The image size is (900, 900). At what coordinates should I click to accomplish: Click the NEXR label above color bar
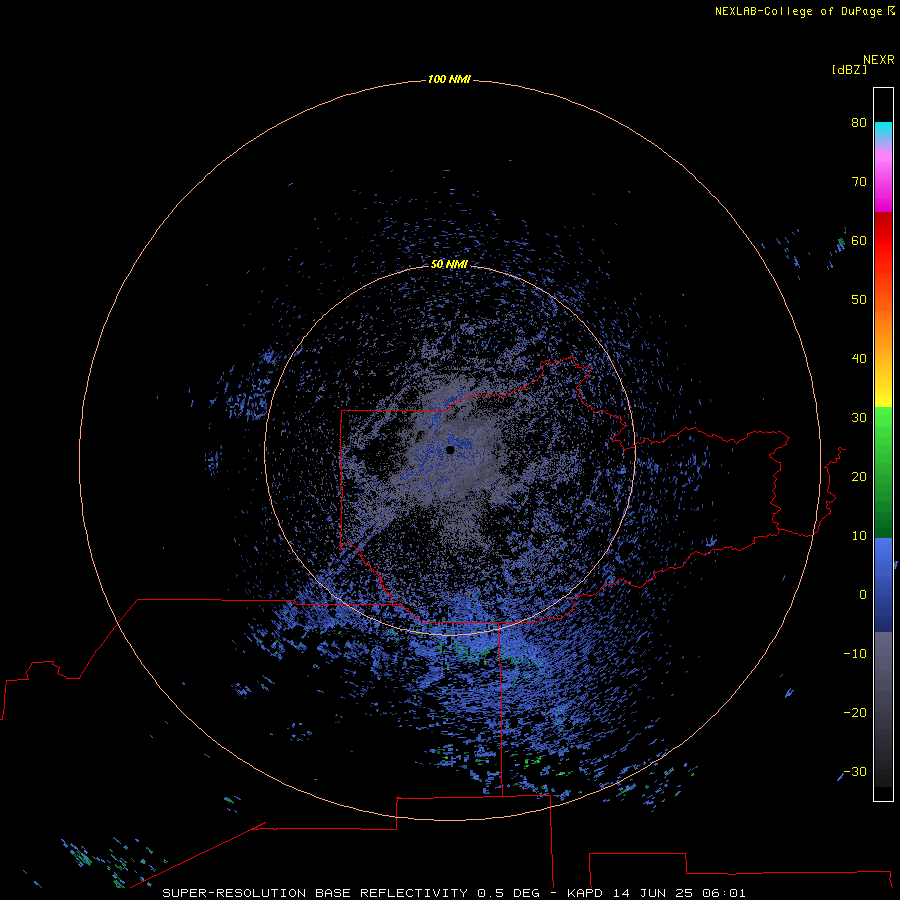pyautogui.click(x=879, y=60)
